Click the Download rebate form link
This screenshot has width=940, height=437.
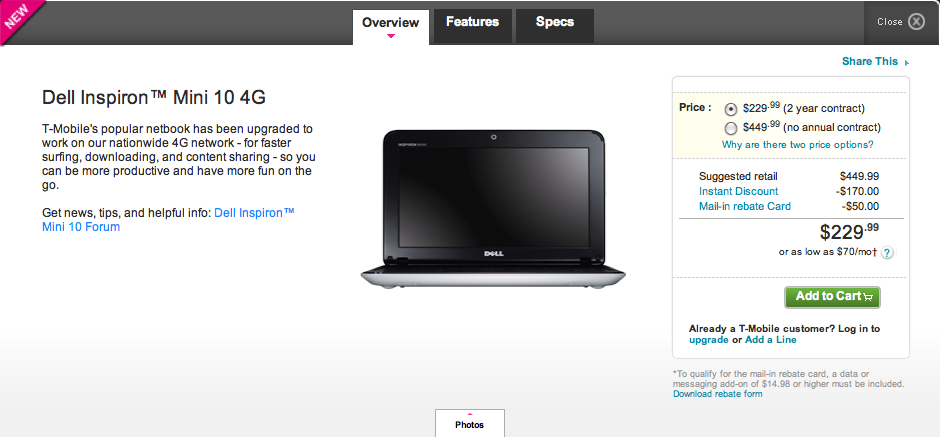coord(718,394)
